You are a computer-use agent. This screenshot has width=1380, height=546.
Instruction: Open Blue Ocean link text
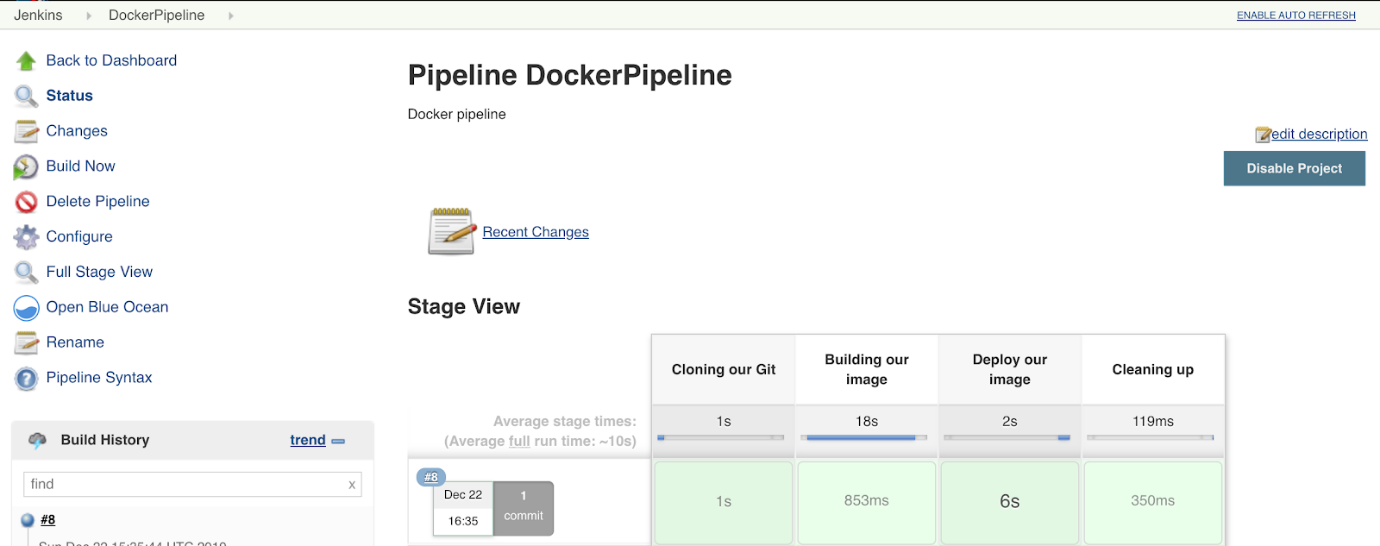point(107,306)
